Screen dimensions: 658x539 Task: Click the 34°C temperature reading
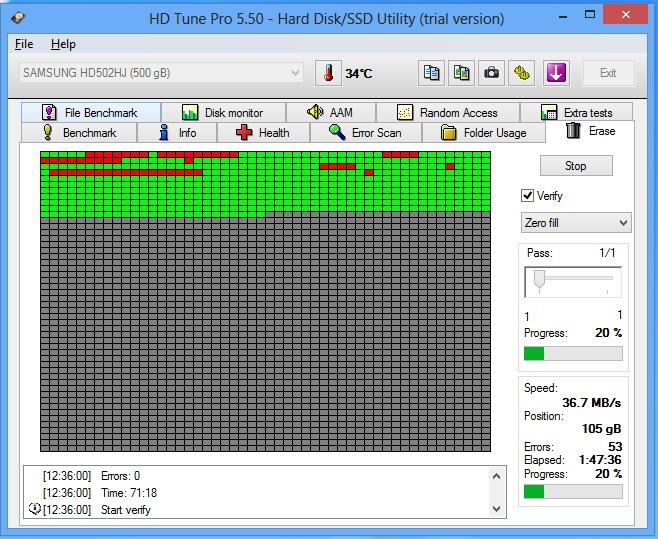(x=359, y=74)
